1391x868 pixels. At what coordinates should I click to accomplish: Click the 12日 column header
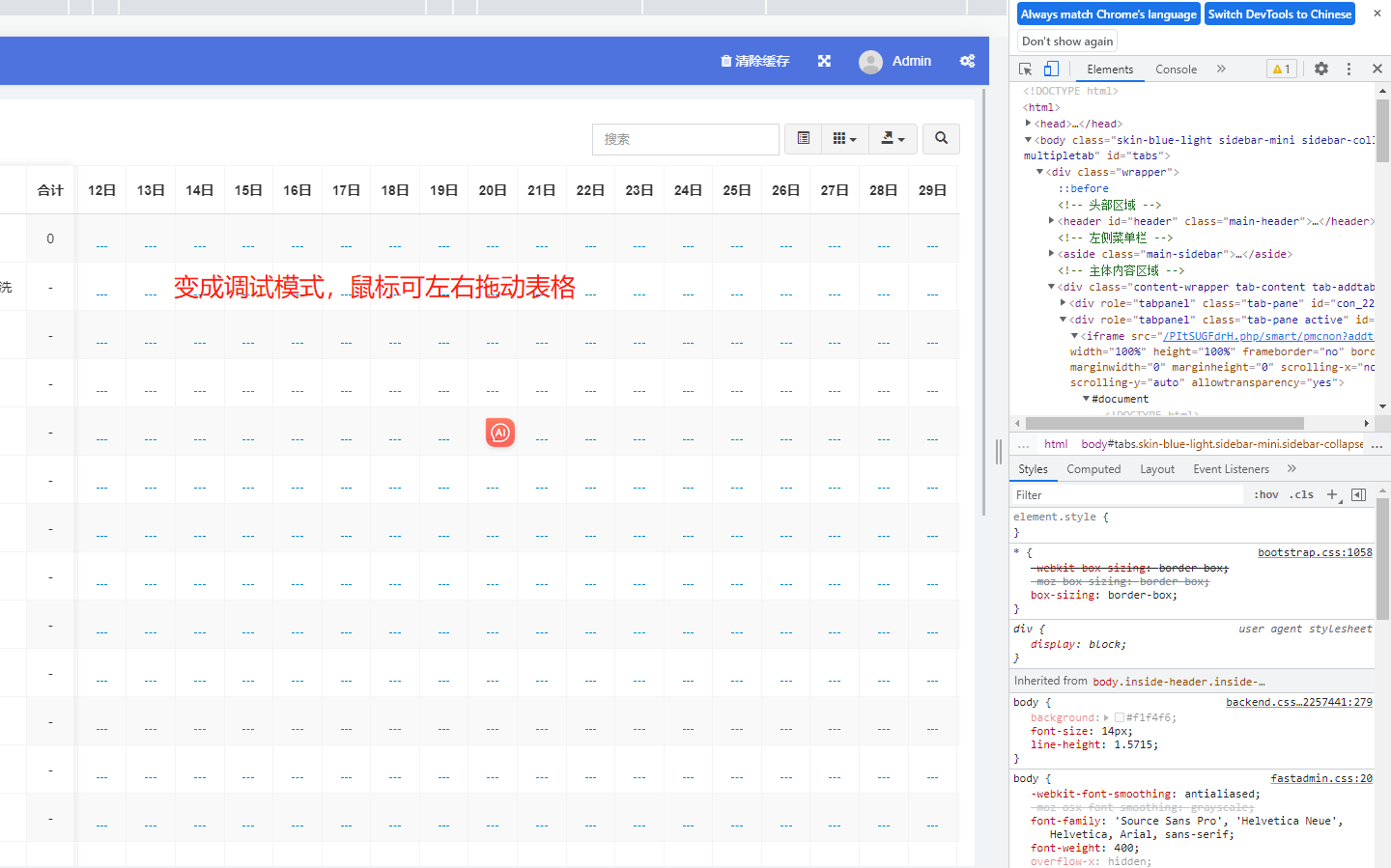coord(101,190)
